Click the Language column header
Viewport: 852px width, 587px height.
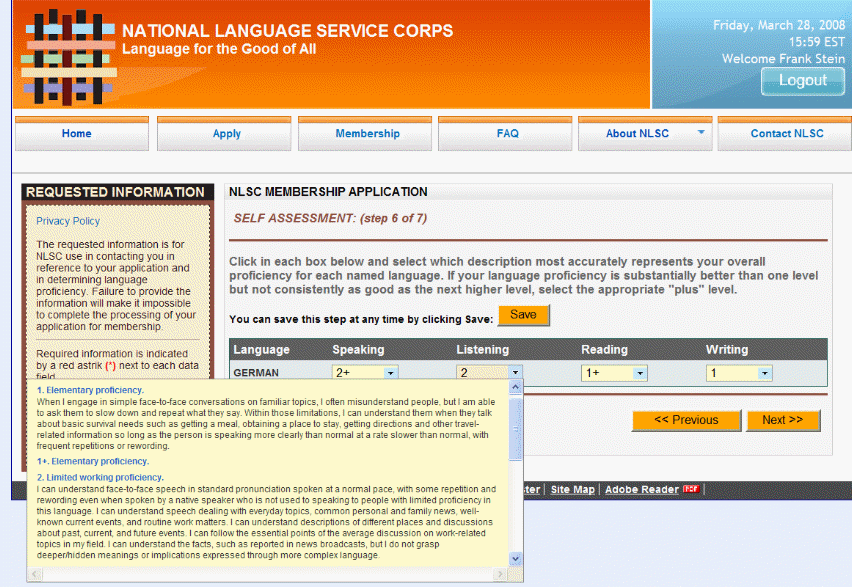[x=261, y=349]
